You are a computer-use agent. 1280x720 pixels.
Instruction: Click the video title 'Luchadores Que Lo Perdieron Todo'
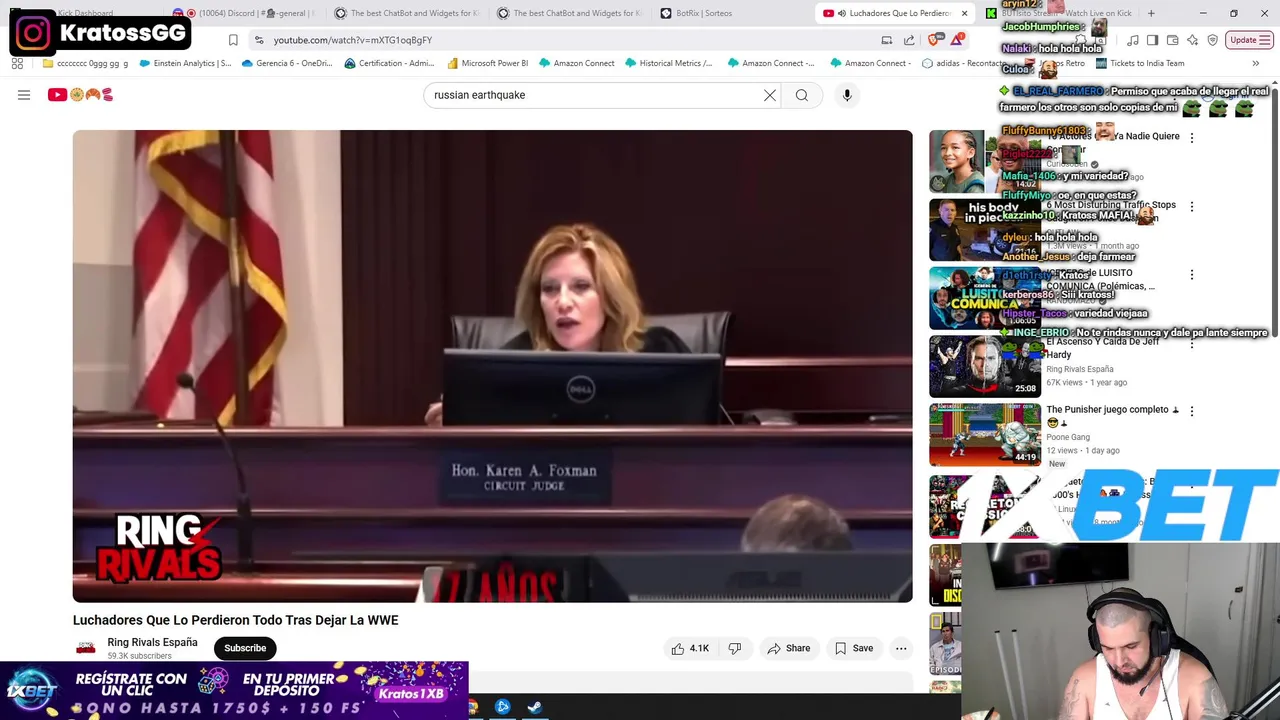tap(235, 620)
